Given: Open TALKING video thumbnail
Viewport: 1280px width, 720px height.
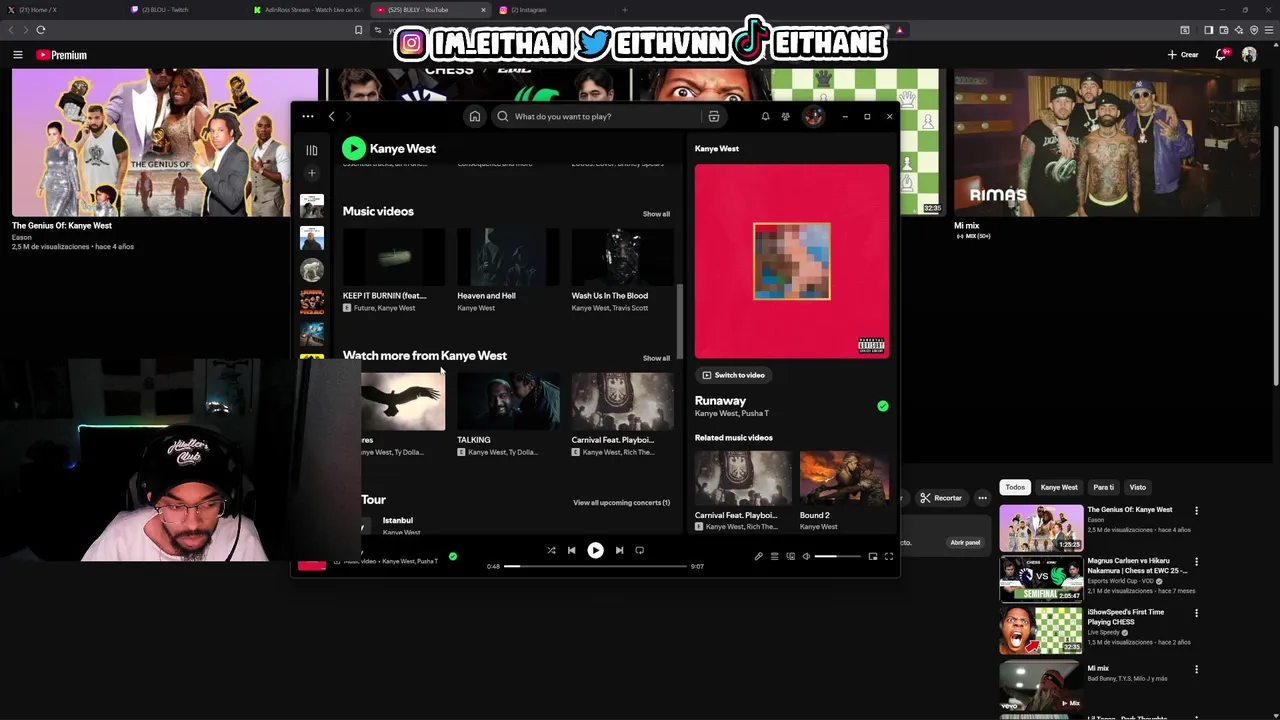Looking at the screenshot, I should tap(508, 402).
